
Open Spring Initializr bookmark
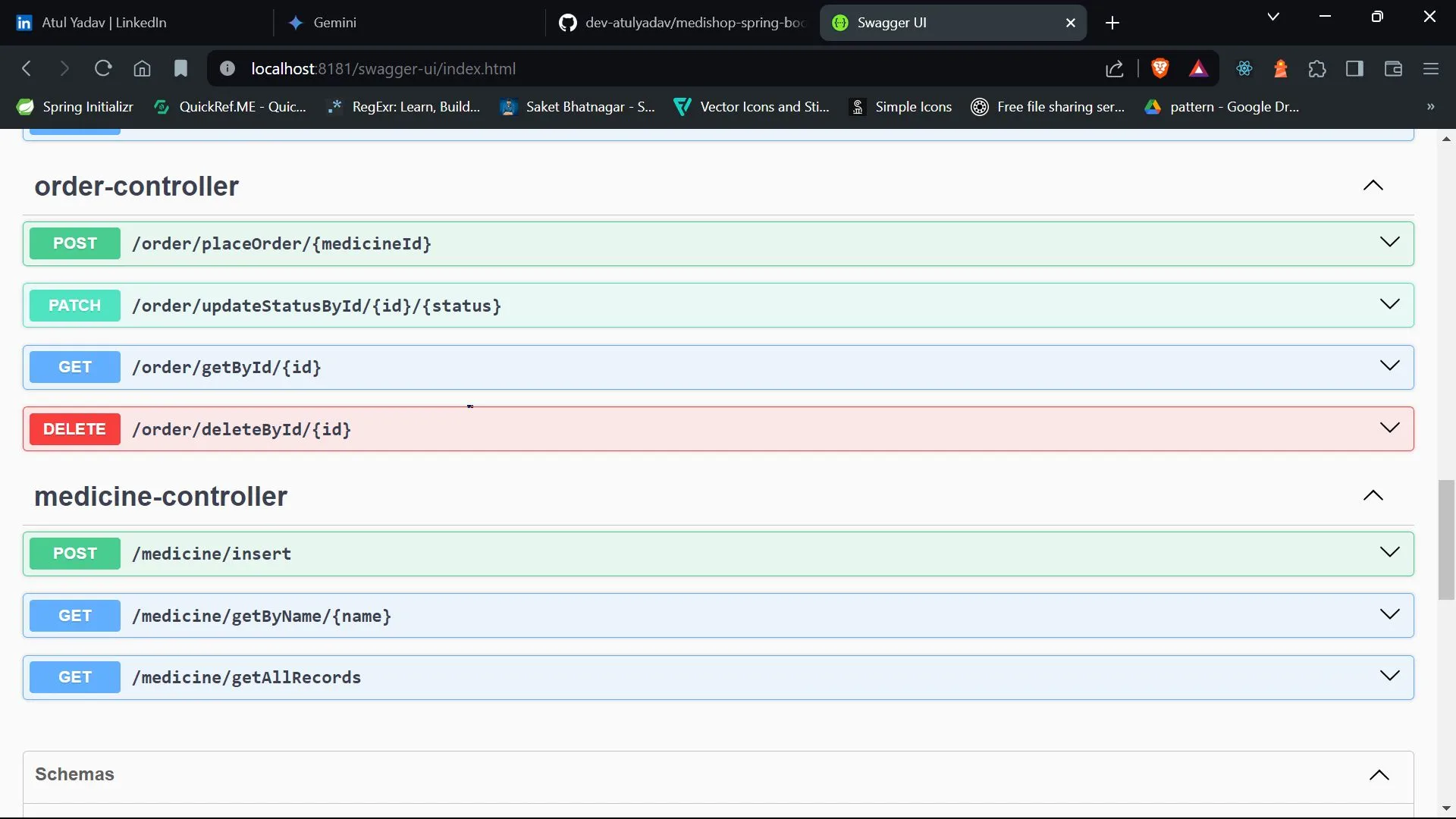[x=75, y=107]
